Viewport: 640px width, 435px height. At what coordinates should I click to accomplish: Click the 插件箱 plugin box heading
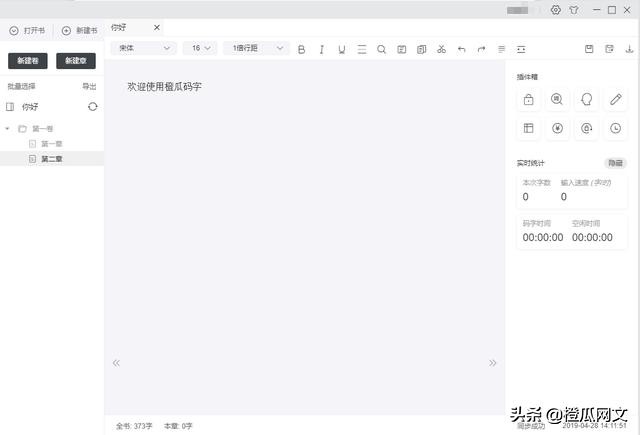[x=527, y=77]
